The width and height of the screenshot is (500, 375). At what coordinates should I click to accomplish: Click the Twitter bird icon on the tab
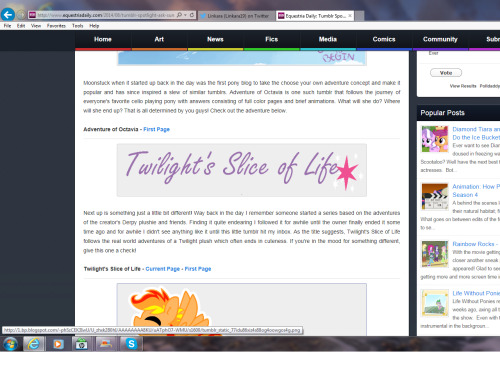tap(203, 16)
